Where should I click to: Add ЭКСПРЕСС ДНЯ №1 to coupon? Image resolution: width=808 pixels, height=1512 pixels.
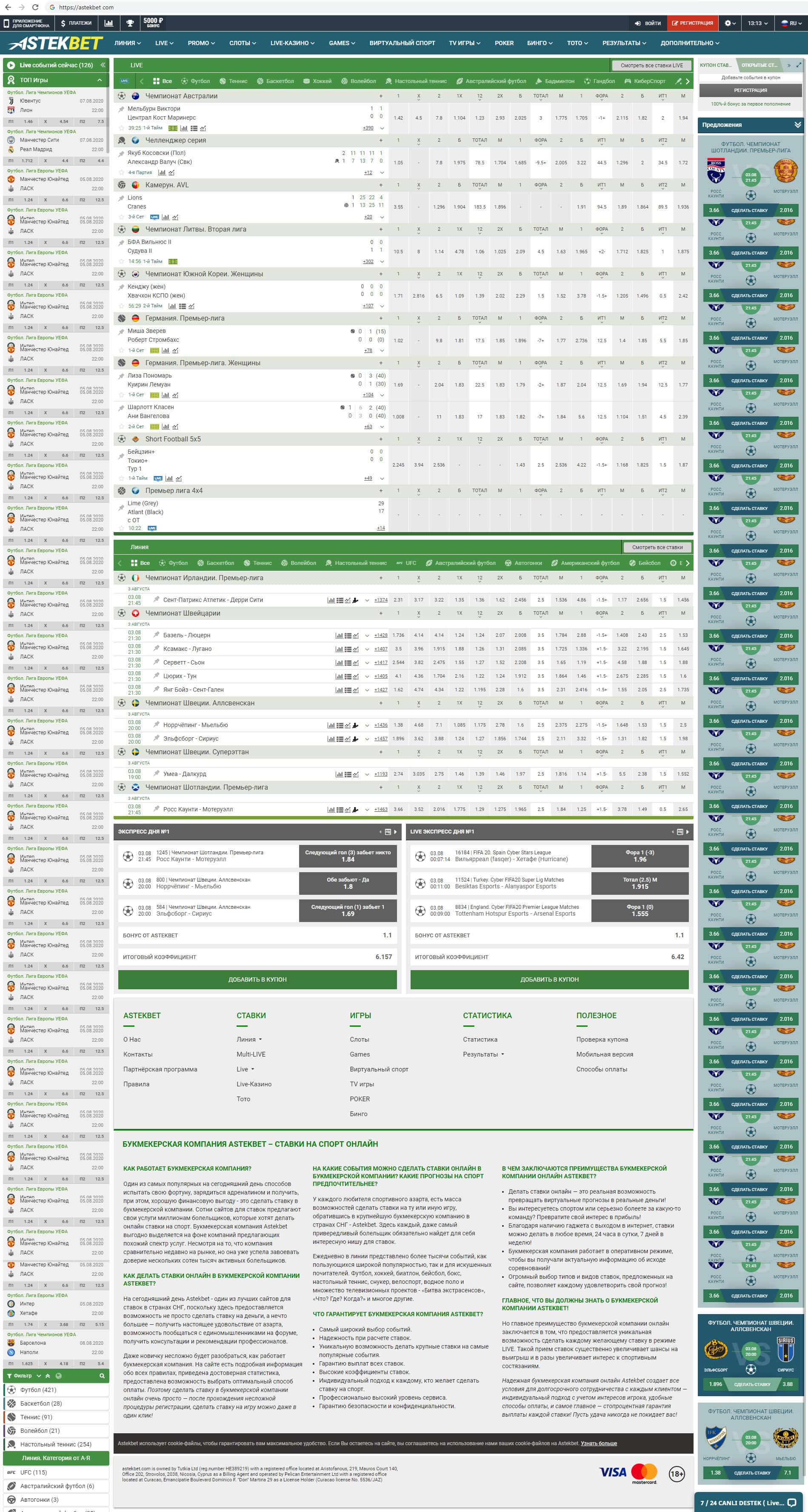pyautogui.click(x=257, y=979)
